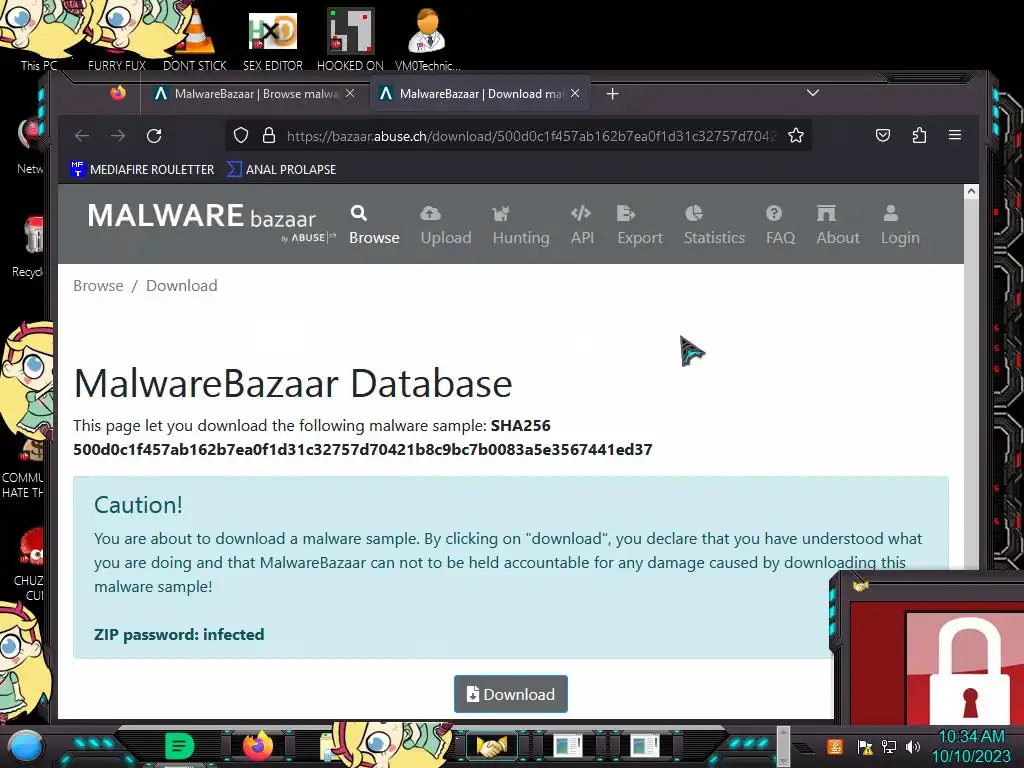Click the forward navigation arrow
The image size is (1024, 768).
pyautogui.click(x=118, y=136)
